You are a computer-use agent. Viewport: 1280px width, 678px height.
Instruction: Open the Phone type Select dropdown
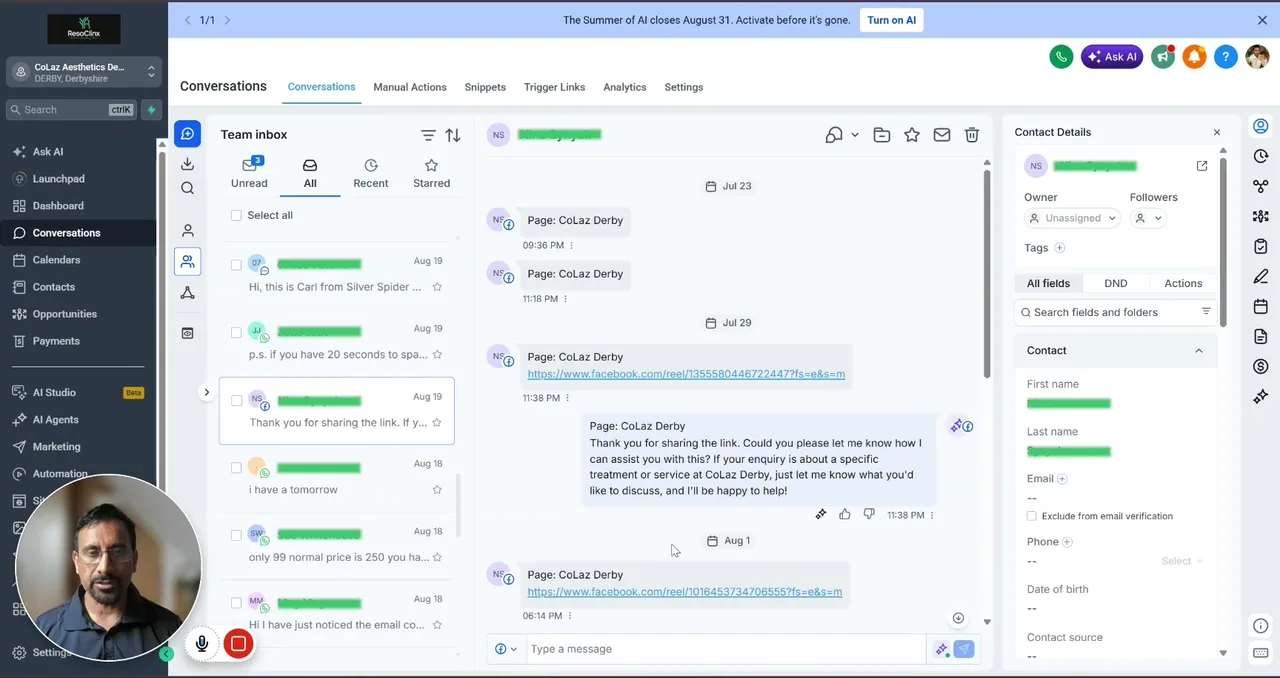pyautogui.click(x=1182, y=561)
